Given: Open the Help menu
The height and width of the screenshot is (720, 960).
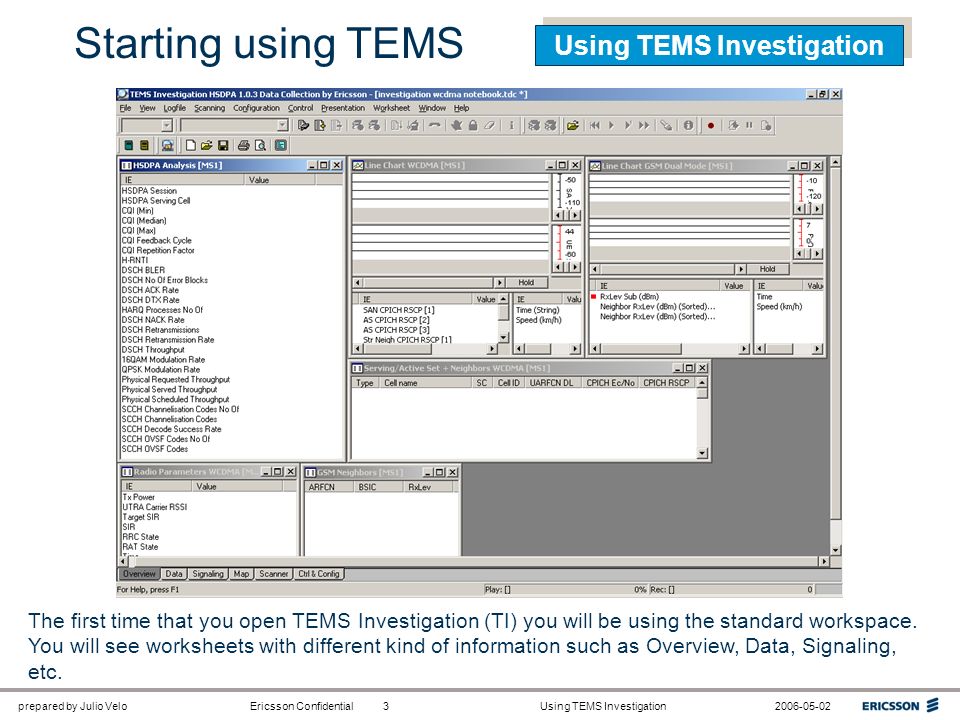Looking at the screenshot, I should coord(461,108).
